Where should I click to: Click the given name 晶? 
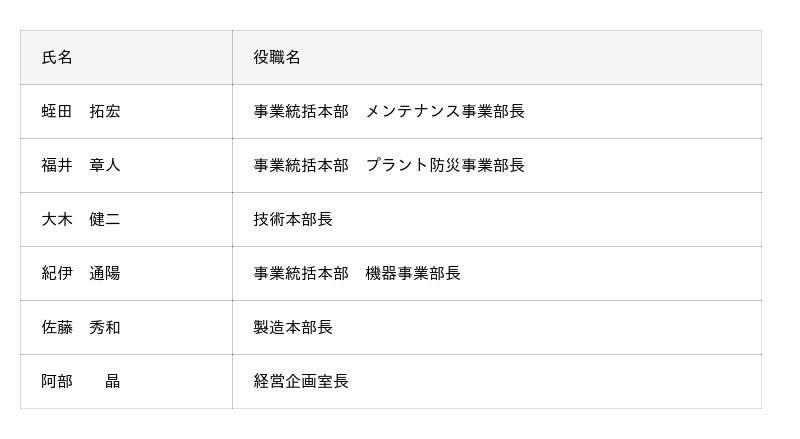[x=113, y=382]
